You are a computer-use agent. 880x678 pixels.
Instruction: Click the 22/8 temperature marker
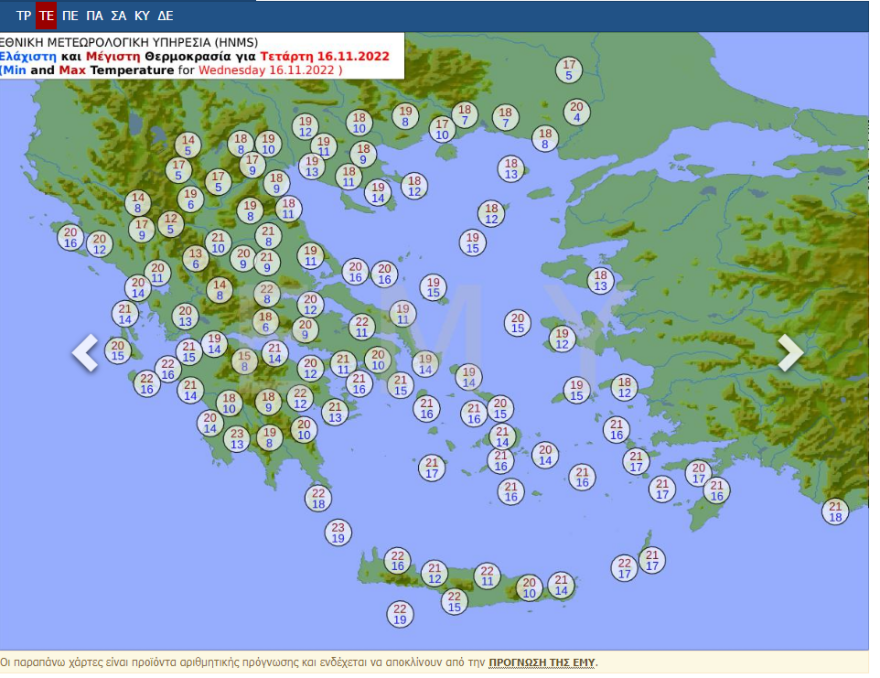[266, 294]
